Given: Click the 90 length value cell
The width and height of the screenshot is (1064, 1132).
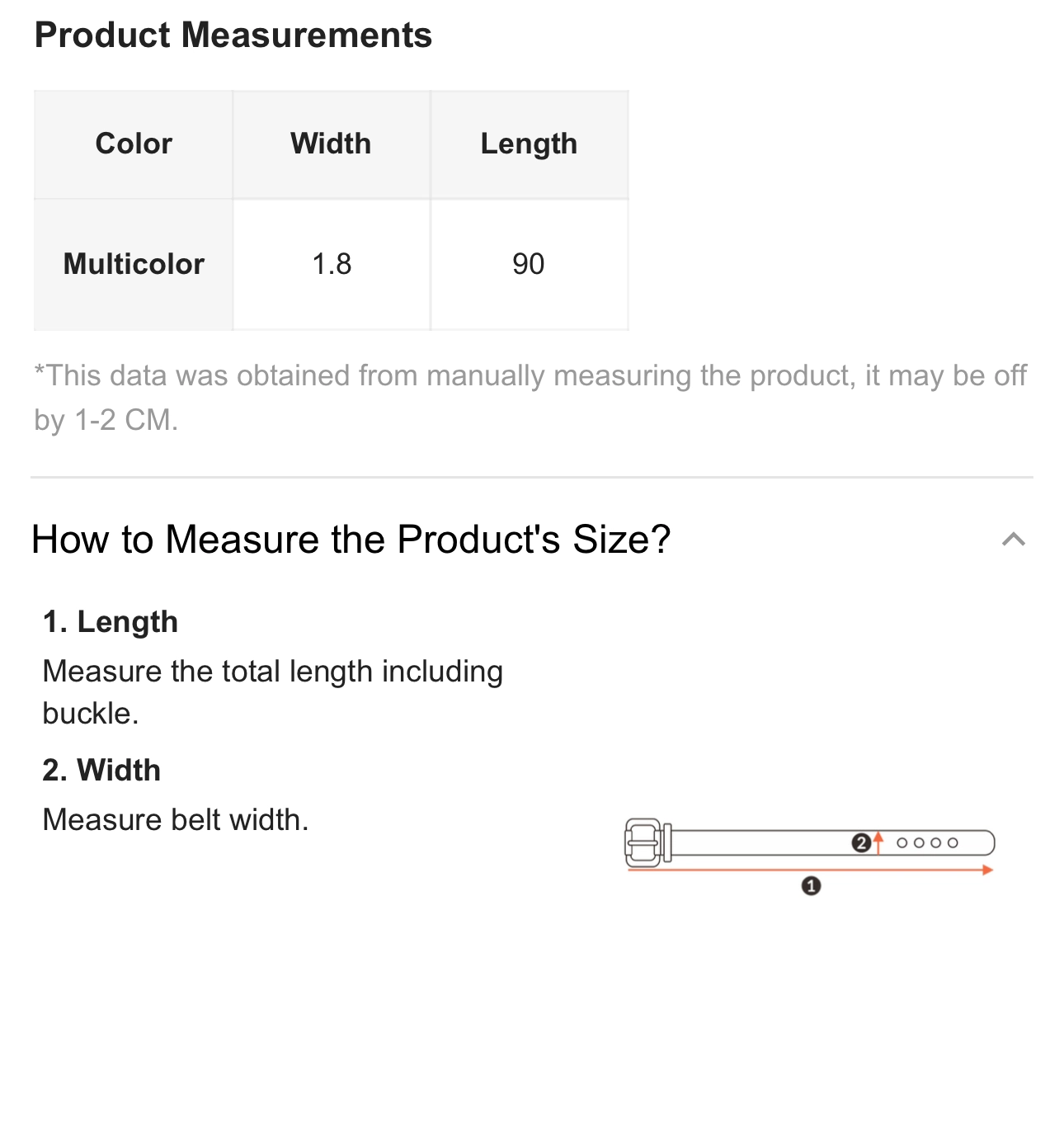Looking at the screenshot, I should [530, 264].
